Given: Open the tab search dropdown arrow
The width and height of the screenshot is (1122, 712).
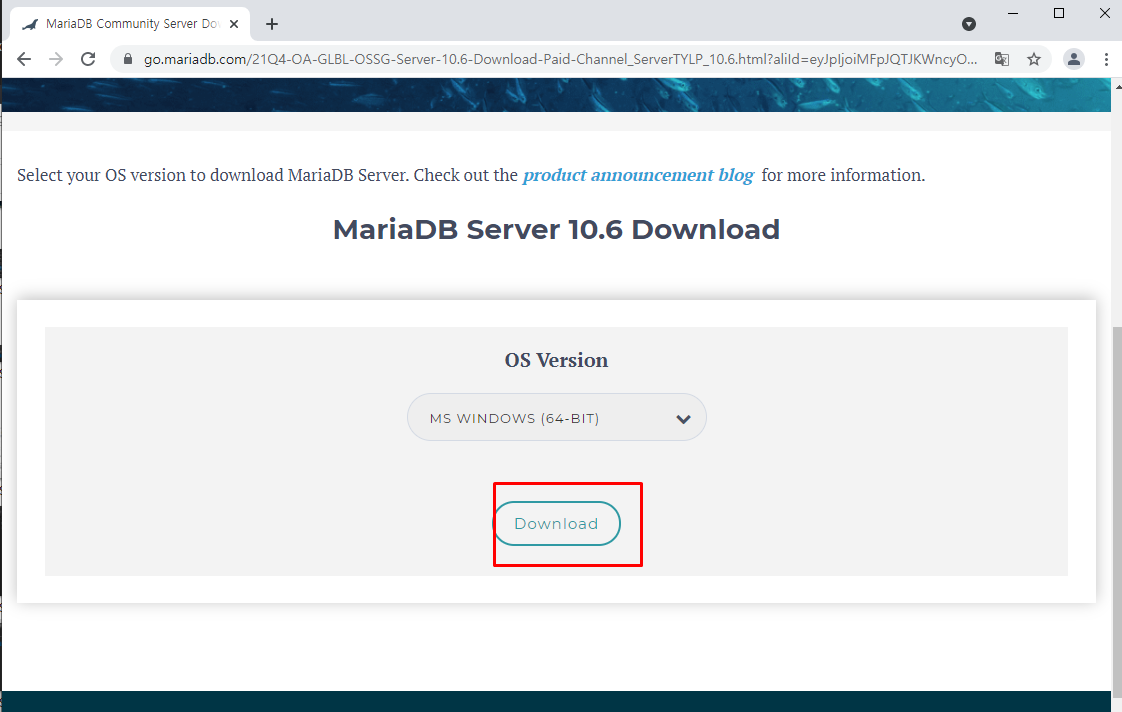Looking at the screenshot, I should click(x=969, y=24).
